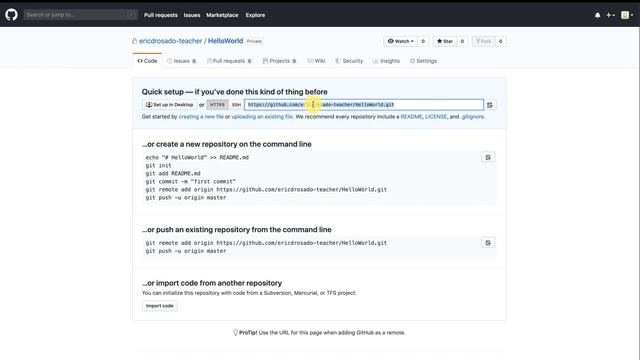Screen dimensions: 640x360
Task: Click the repository clone URL field
Action: 364,105
